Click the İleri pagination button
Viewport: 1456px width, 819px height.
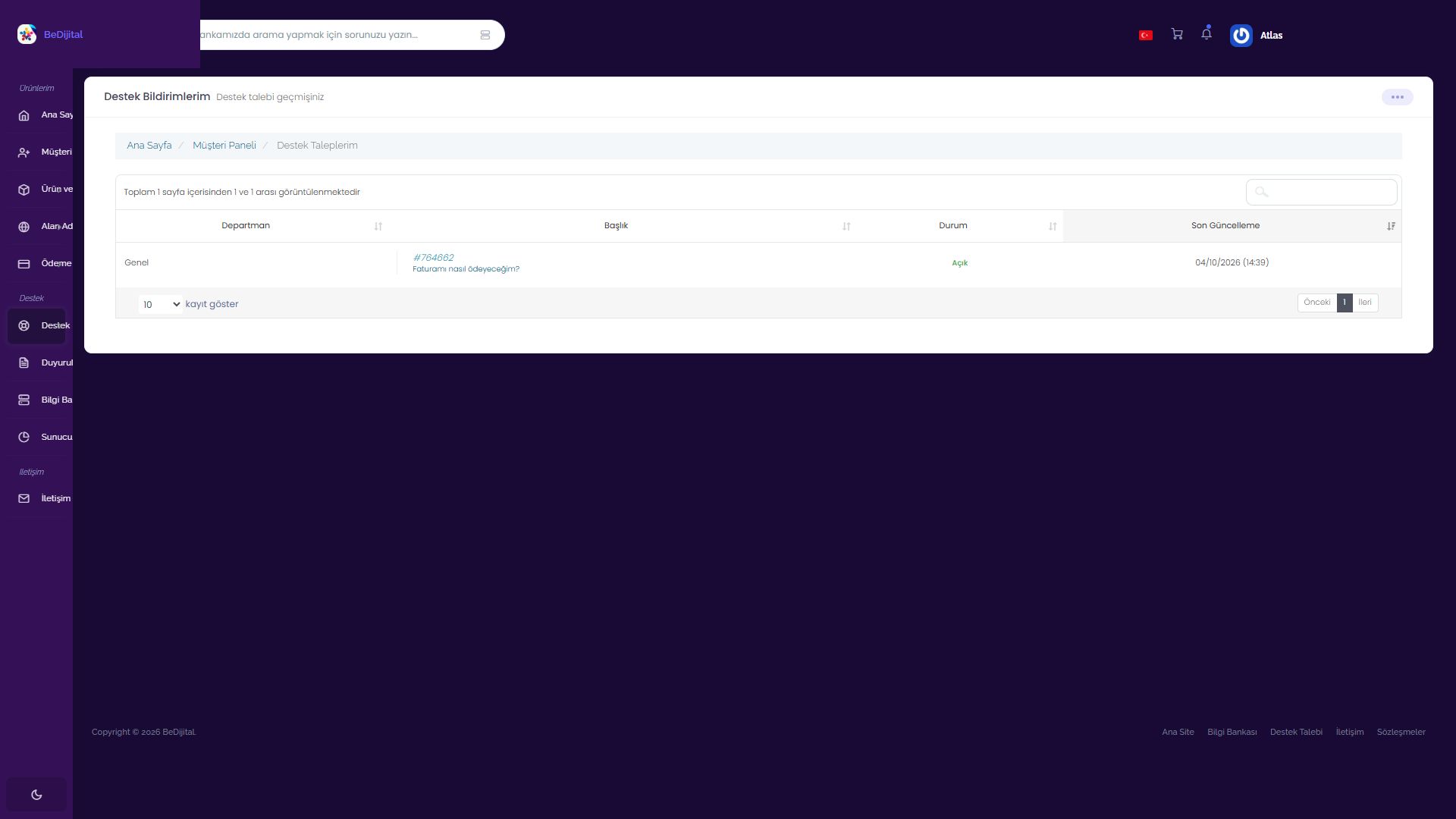1365,303
